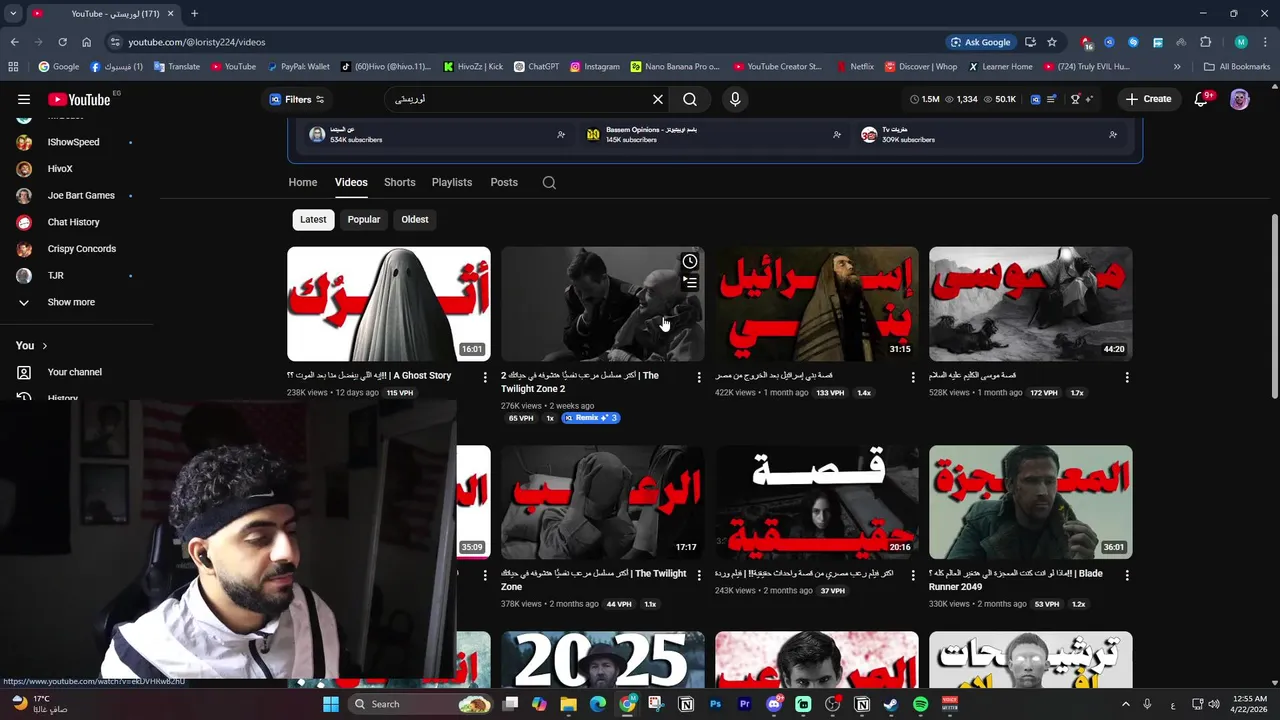Open Photoshop from the taskbar

coord(715,704)
